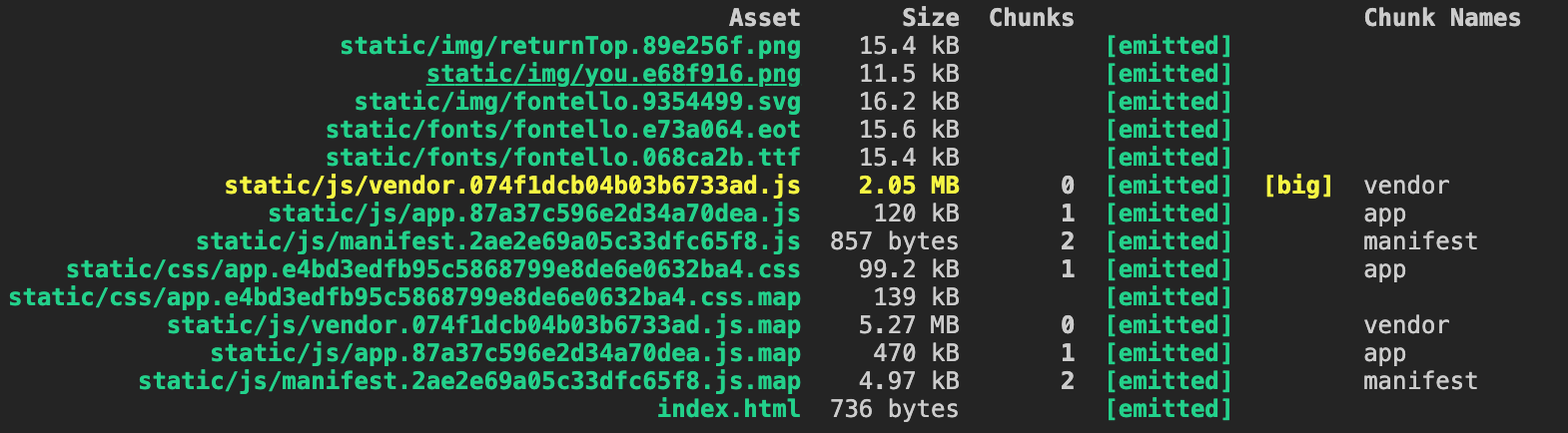The image size is (1568, 433).
Task: Click the app CSS .css.map file path
Action: tap(404, 297)
